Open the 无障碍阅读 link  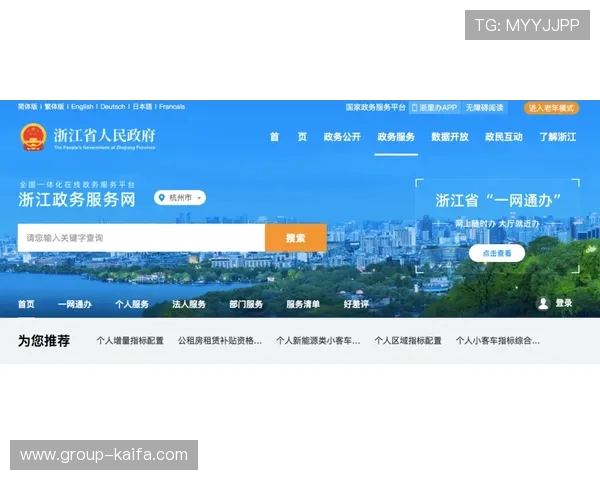484,108
